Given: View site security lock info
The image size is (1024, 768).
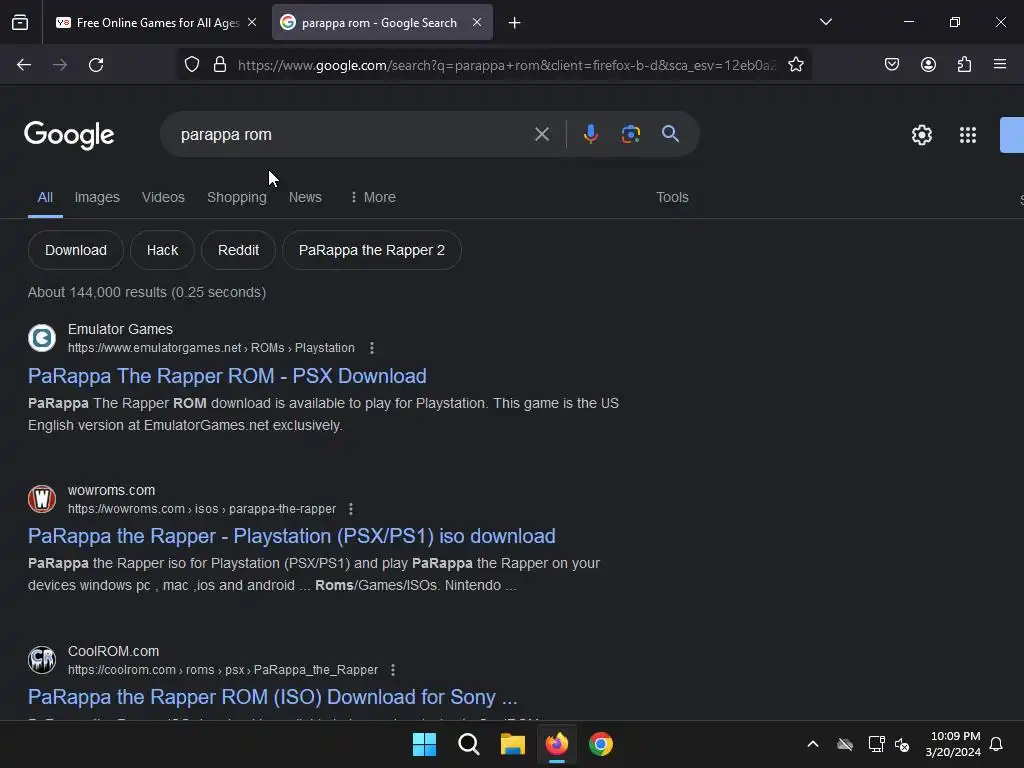Looking at the screenshot, I should pyautogui.click(x=220, y=65).
